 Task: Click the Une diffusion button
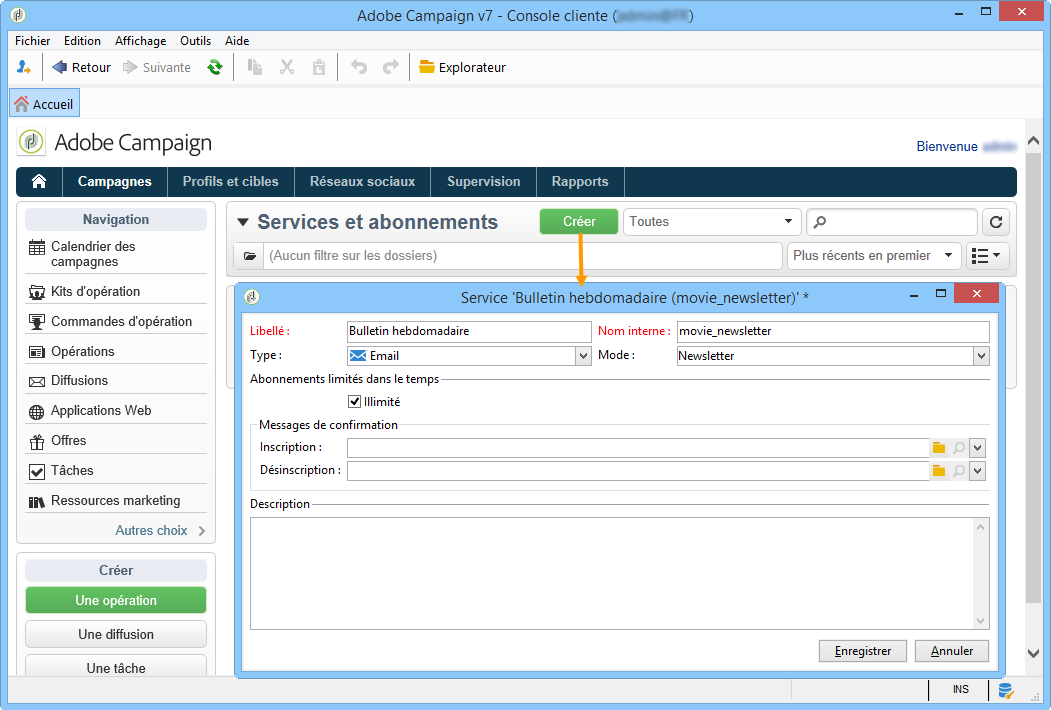116,634
